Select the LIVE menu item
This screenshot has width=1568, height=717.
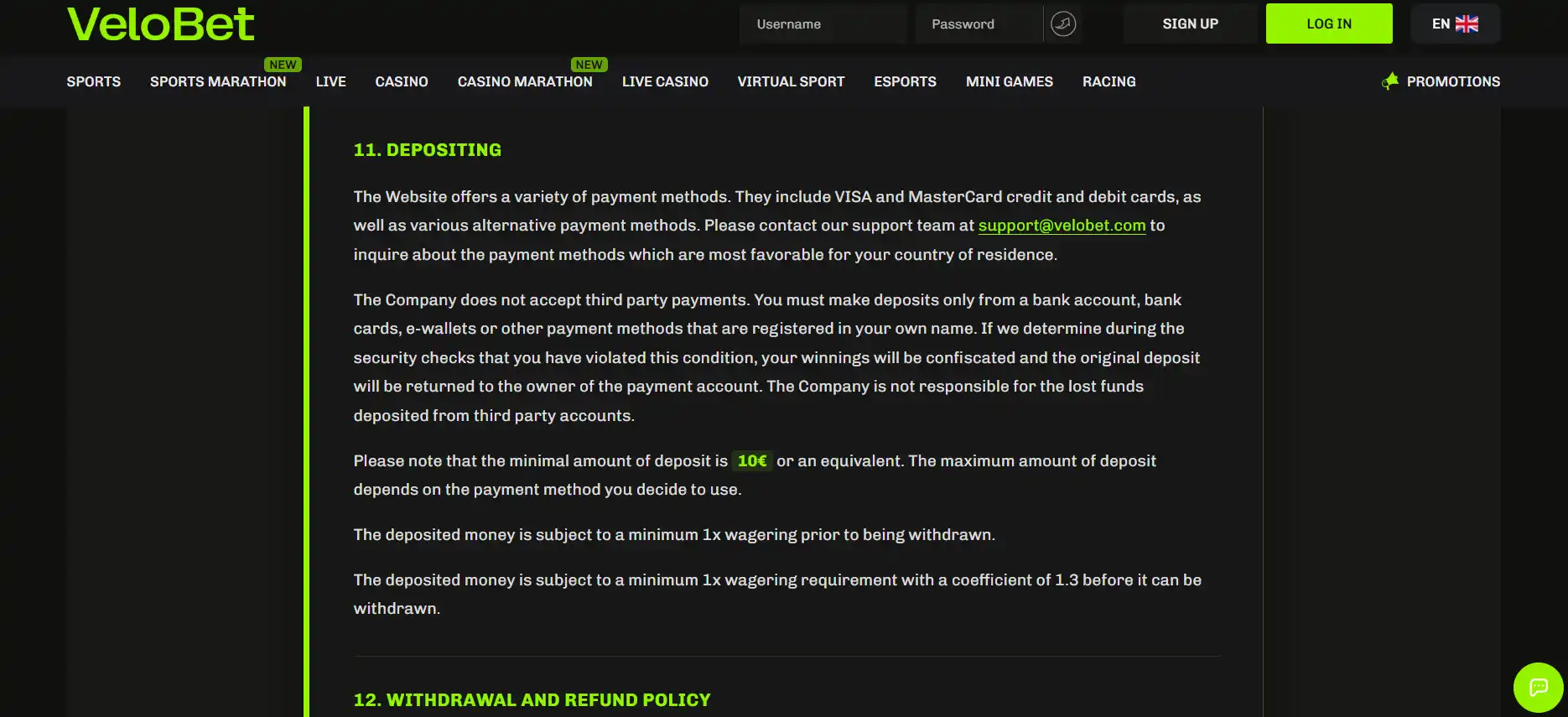(x=331, y=81)
